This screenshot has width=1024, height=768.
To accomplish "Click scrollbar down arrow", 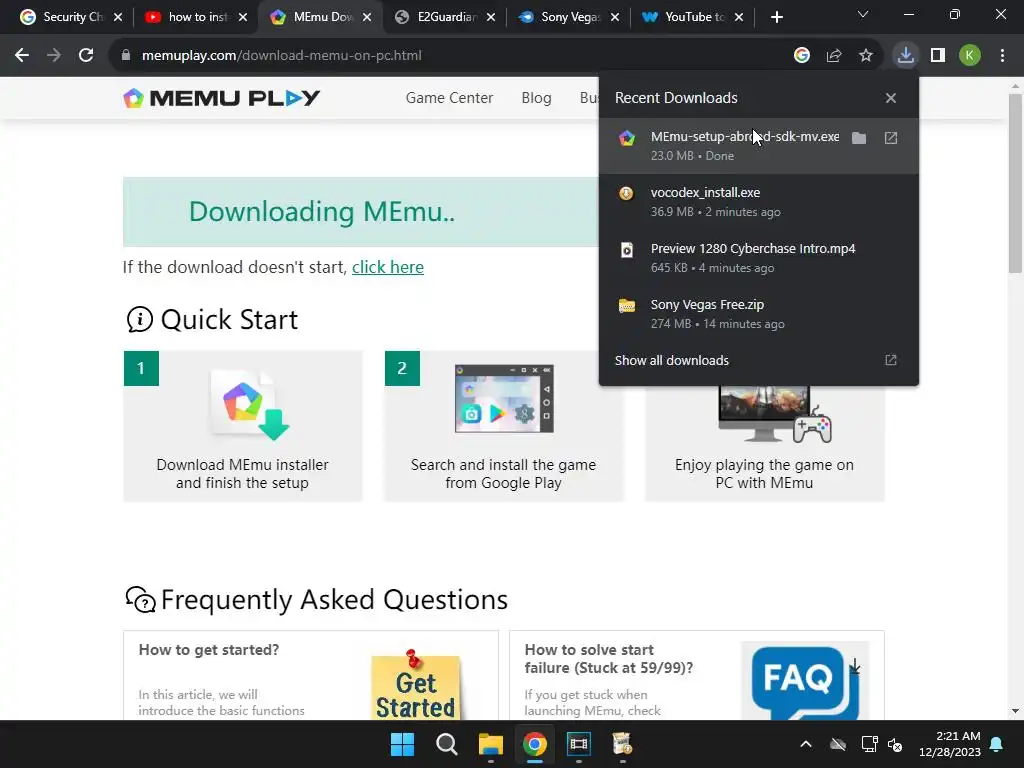I will point(1016,711).
